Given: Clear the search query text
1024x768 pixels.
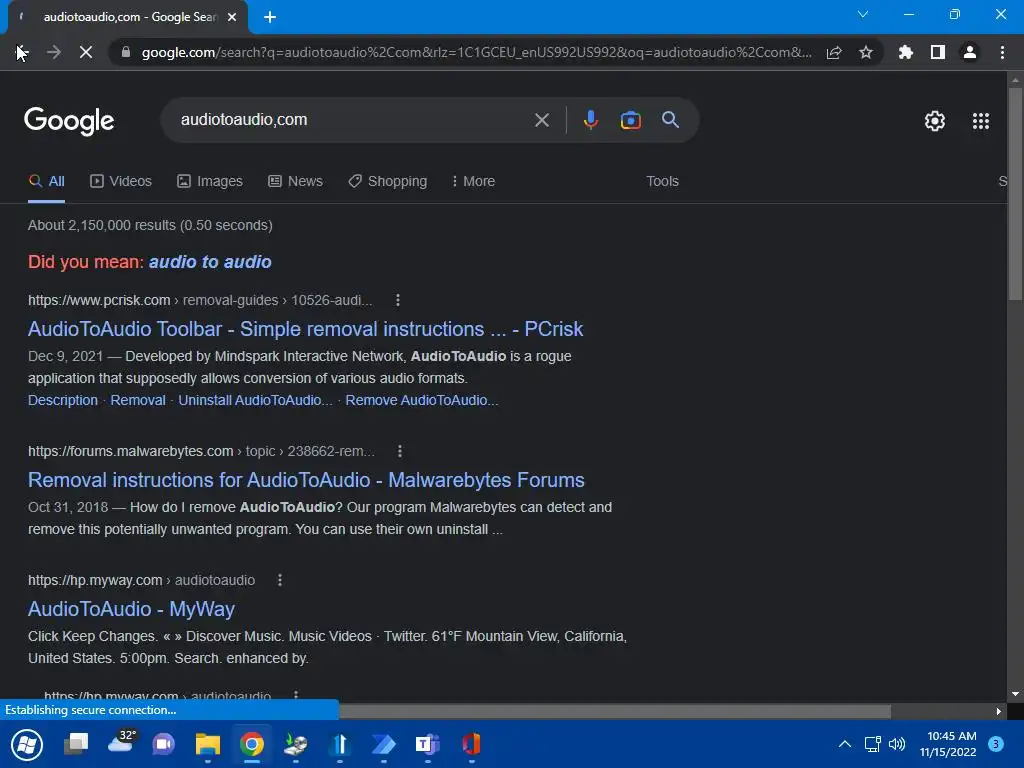Looking at the screenshot, I should coord(541,120).
